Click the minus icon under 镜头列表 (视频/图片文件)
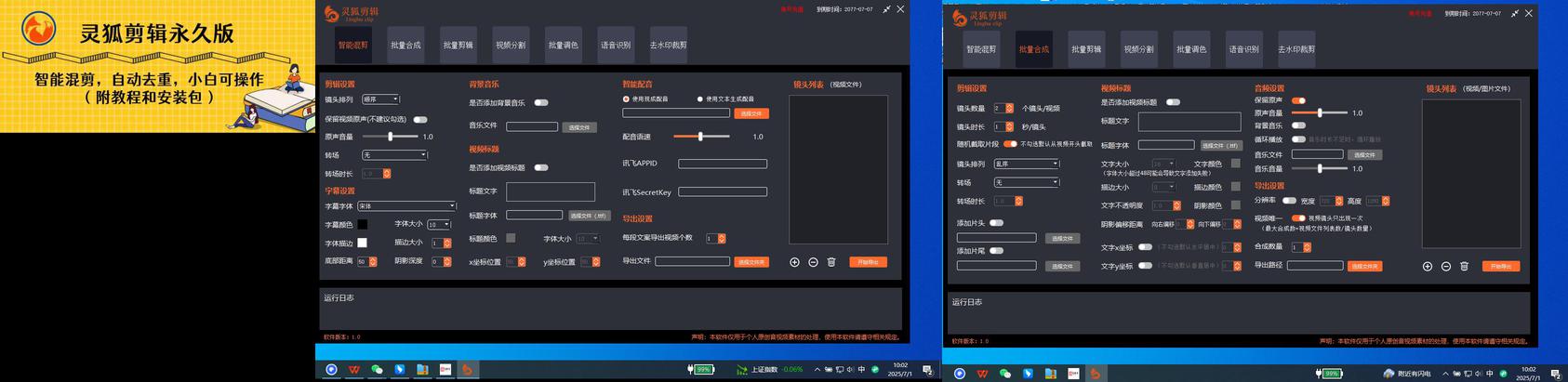 1446,267
